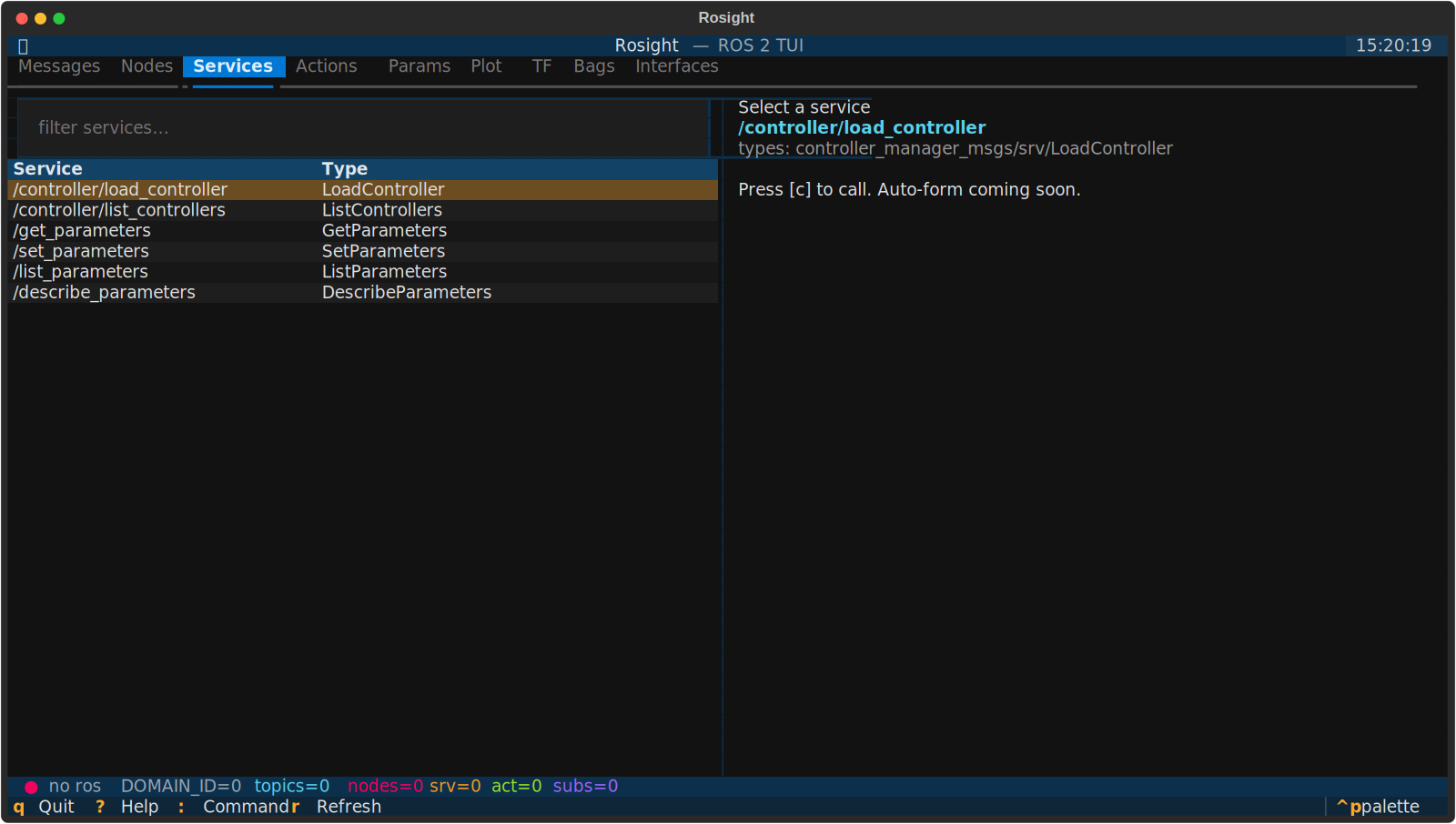Image resolution: width=1456 pixels, height=824 pixels.
Task: Click the nodes=0 status entry
Action: (x=385, y=787)
